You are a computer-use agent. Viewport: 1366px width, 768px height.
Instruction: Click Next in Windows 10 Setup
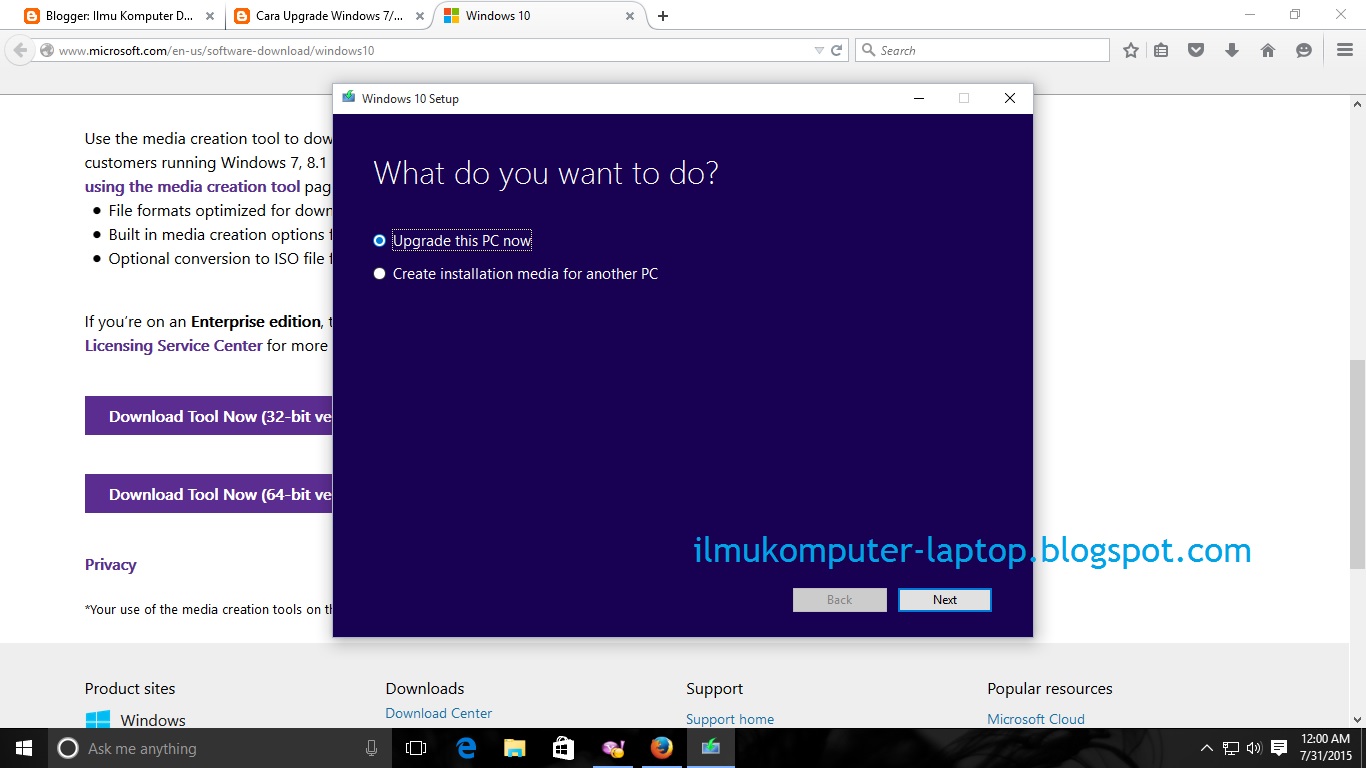[x=945, y=600]
